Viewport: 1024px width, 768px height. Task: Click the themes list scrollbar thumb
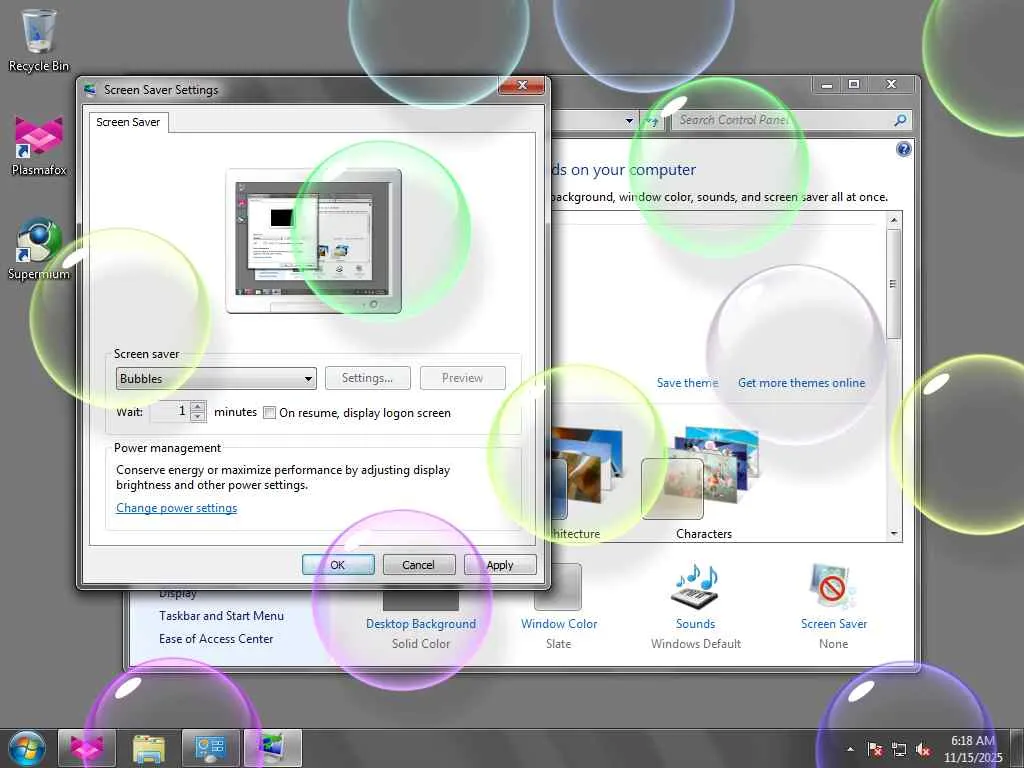[894, 283]
